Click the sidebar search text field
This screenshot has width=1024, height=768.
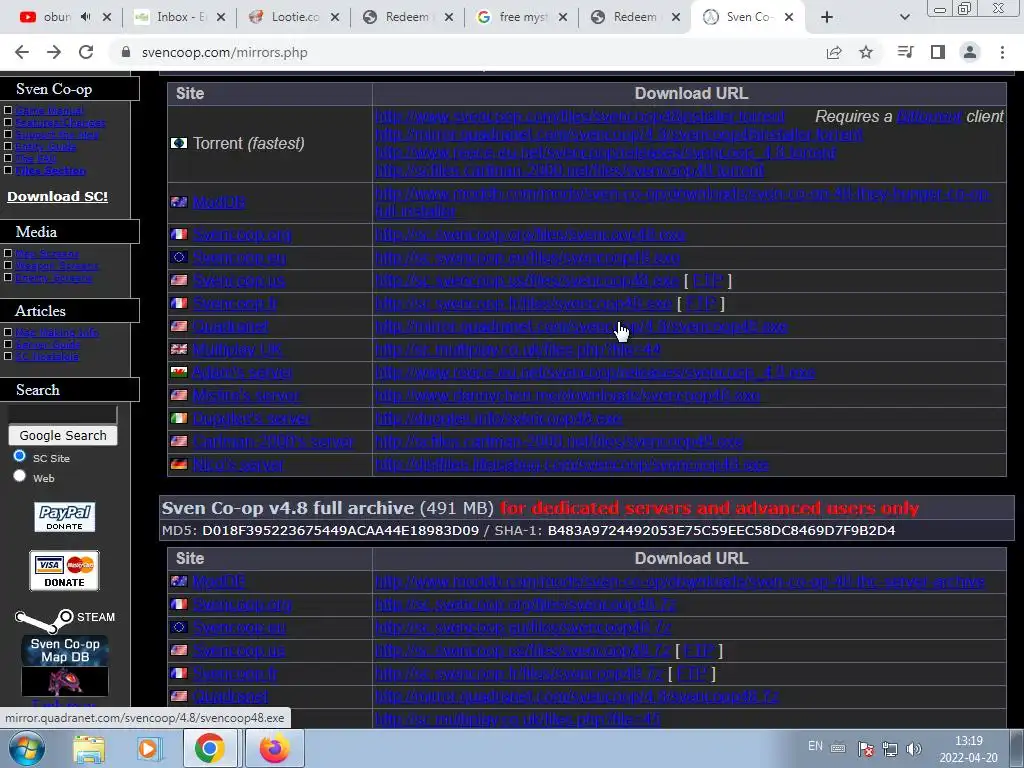(x=63, y=414)
